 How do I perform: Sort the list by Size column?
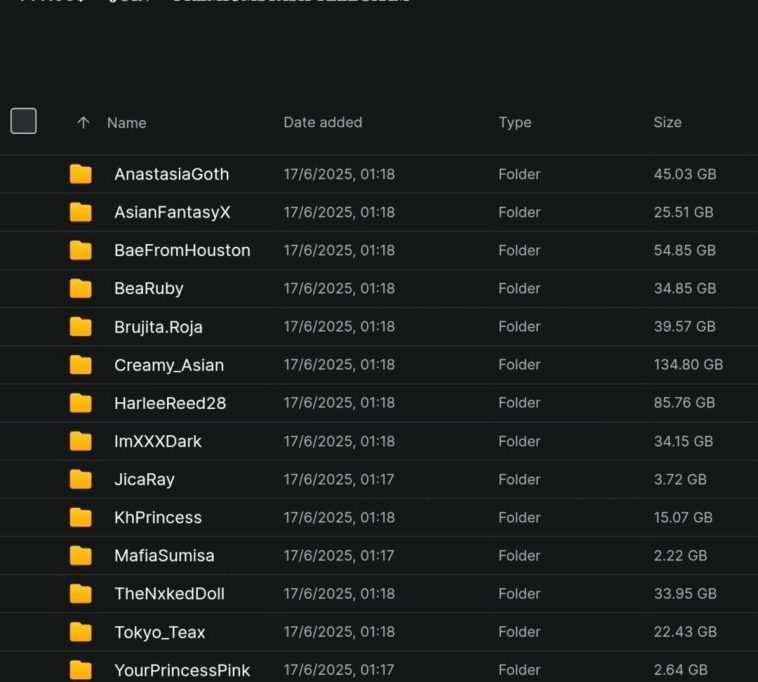[x=667, y=122]
